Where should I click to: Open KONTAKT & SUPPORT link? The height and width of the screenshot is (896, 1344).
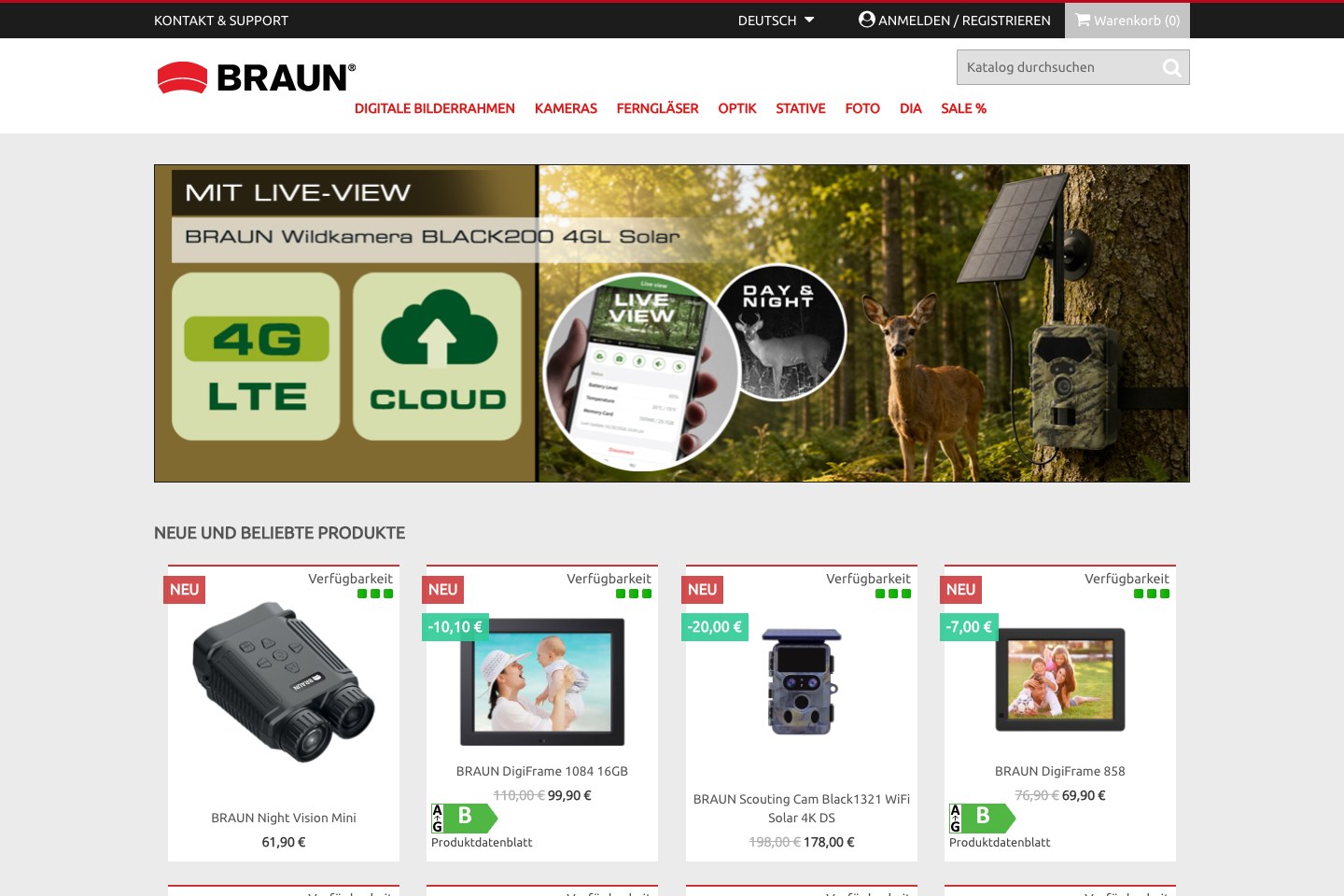(221, 20)
